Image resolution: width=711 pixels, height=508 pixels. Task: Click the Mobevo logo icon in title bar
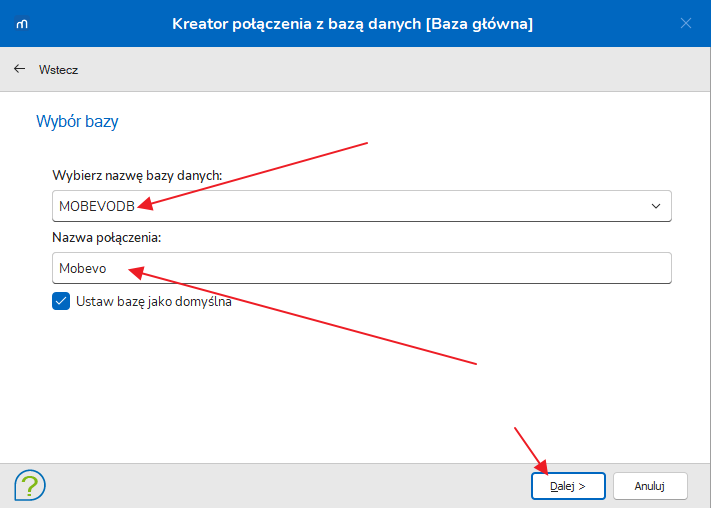[22, 24]
